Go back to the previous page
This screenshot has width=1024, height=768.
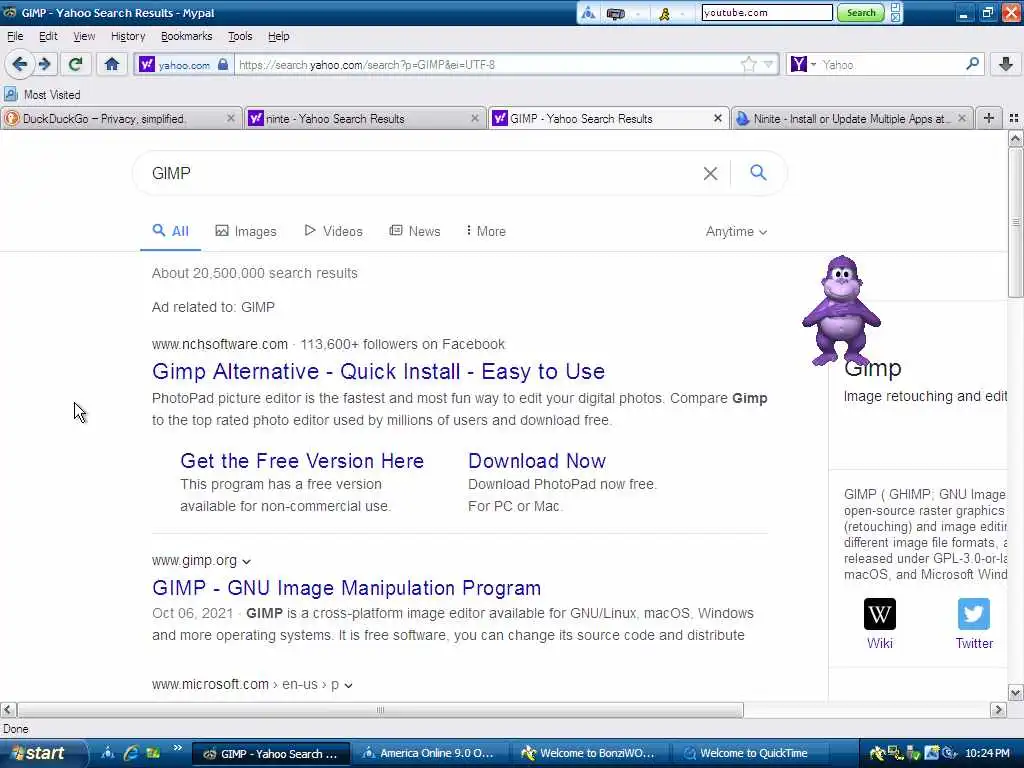pyautogui.click(x=19, y=64)
